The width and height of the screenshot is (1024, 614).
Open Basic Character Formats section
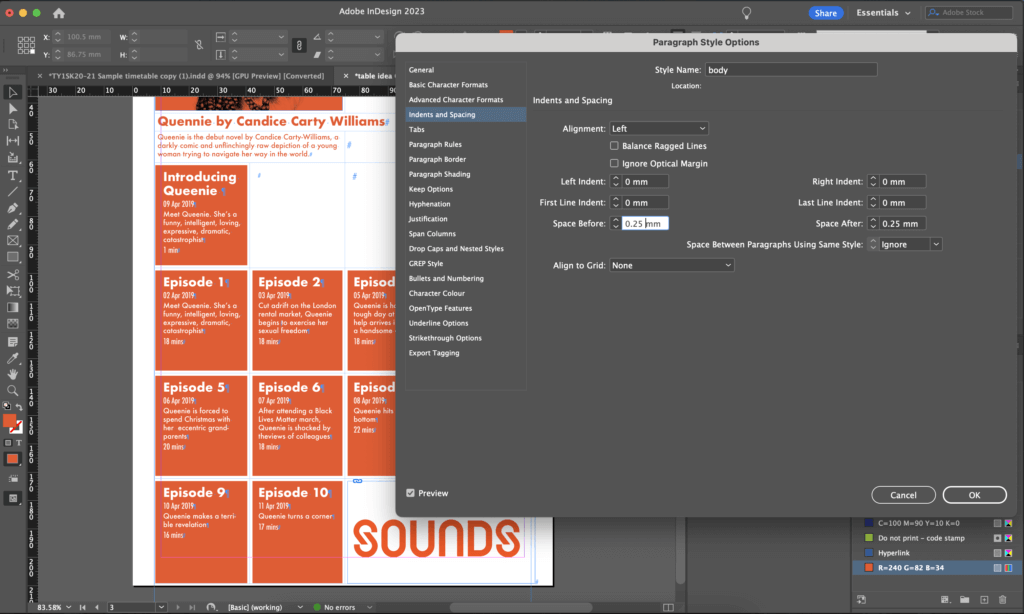448,85
